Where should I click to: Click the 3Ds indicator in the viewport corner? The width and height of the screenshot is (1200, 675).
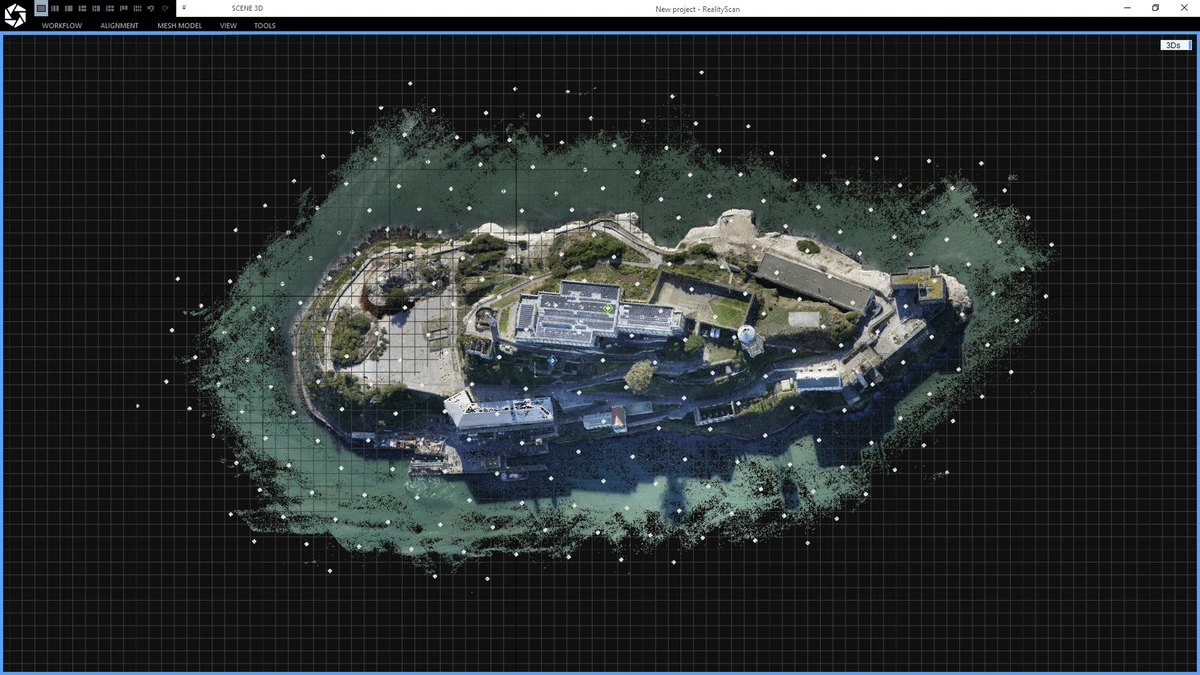point(1172,44)
